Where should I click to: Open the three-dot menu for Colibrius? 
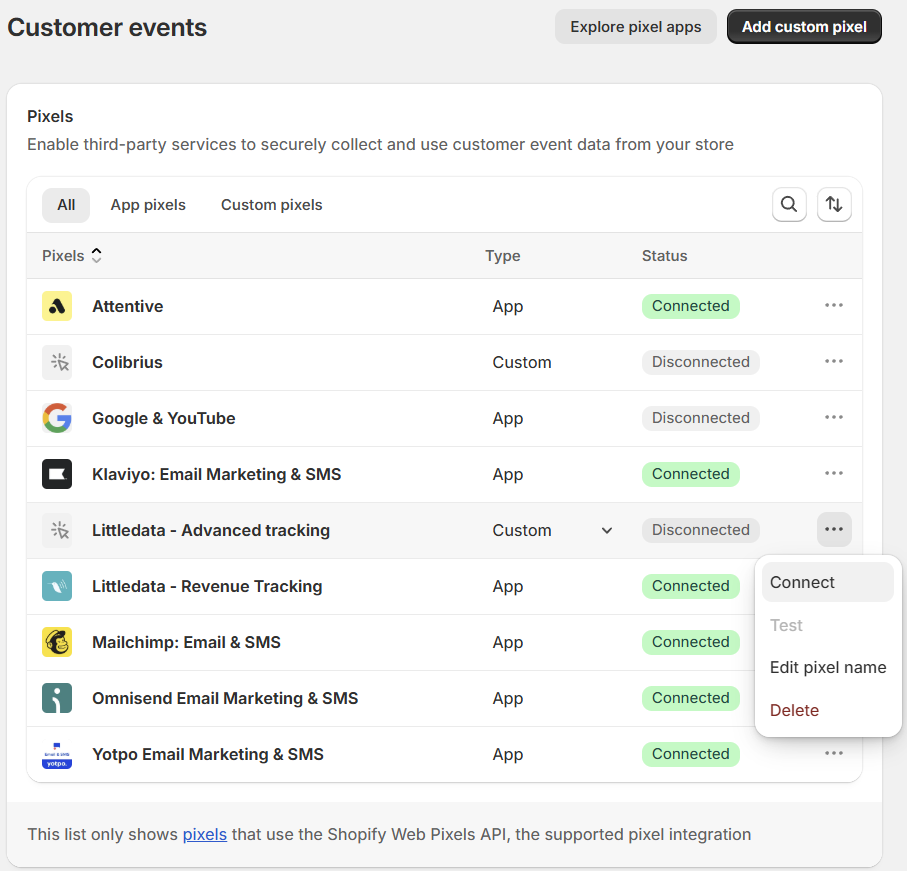834,361
